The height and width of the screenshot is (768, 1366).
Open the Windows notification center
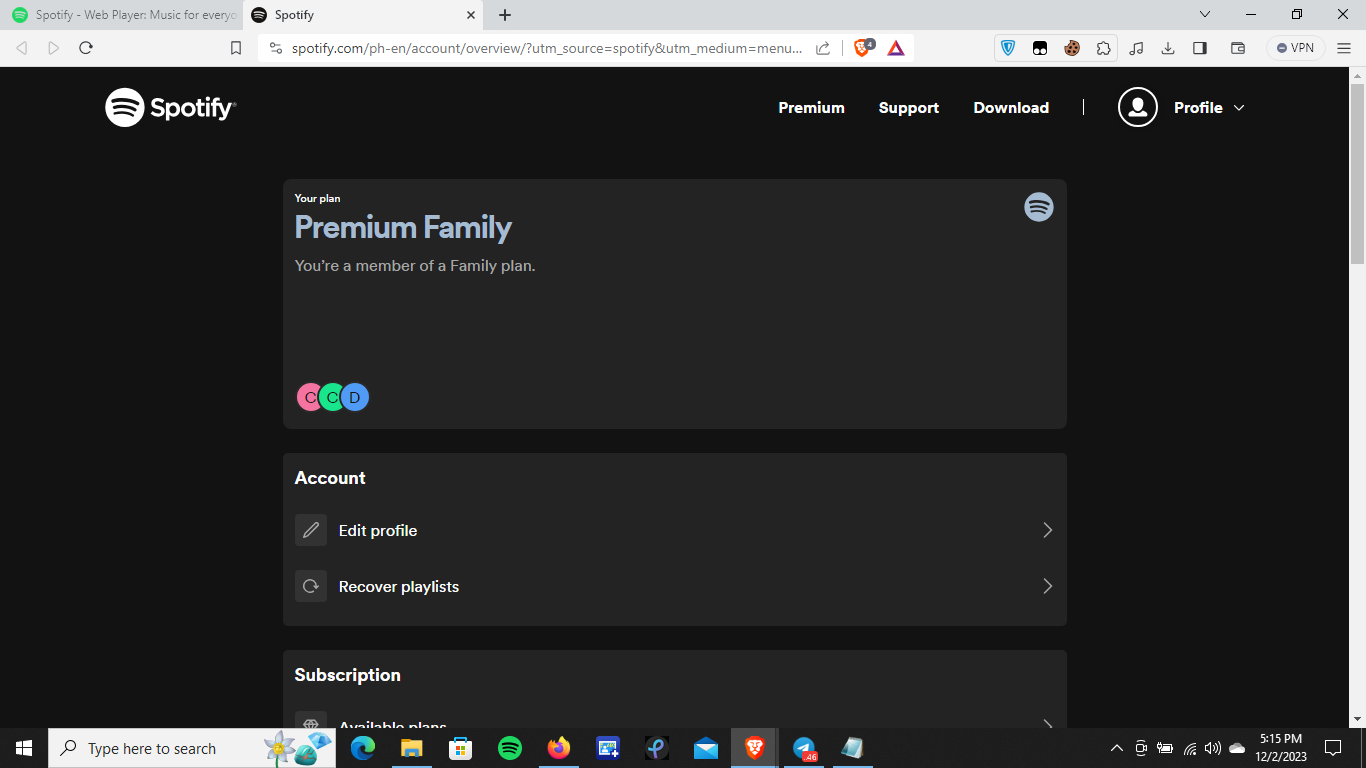click(1333, 748)
